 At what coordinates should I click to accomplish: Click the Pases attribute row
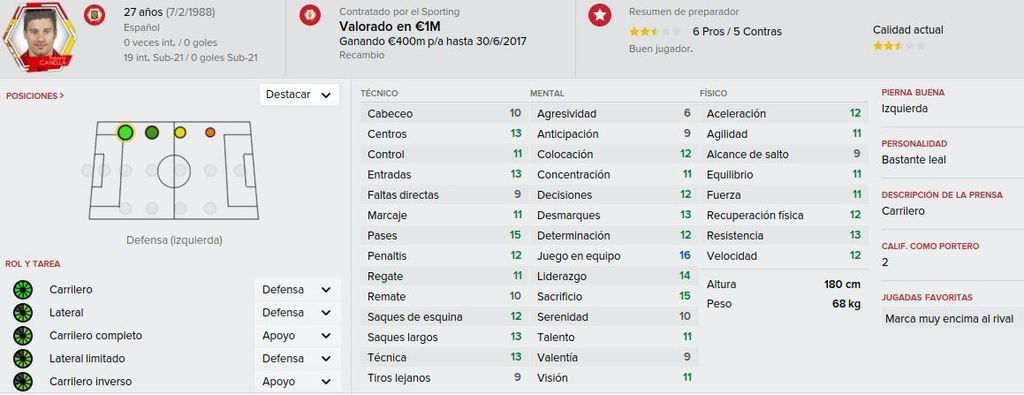pos(444,236)
